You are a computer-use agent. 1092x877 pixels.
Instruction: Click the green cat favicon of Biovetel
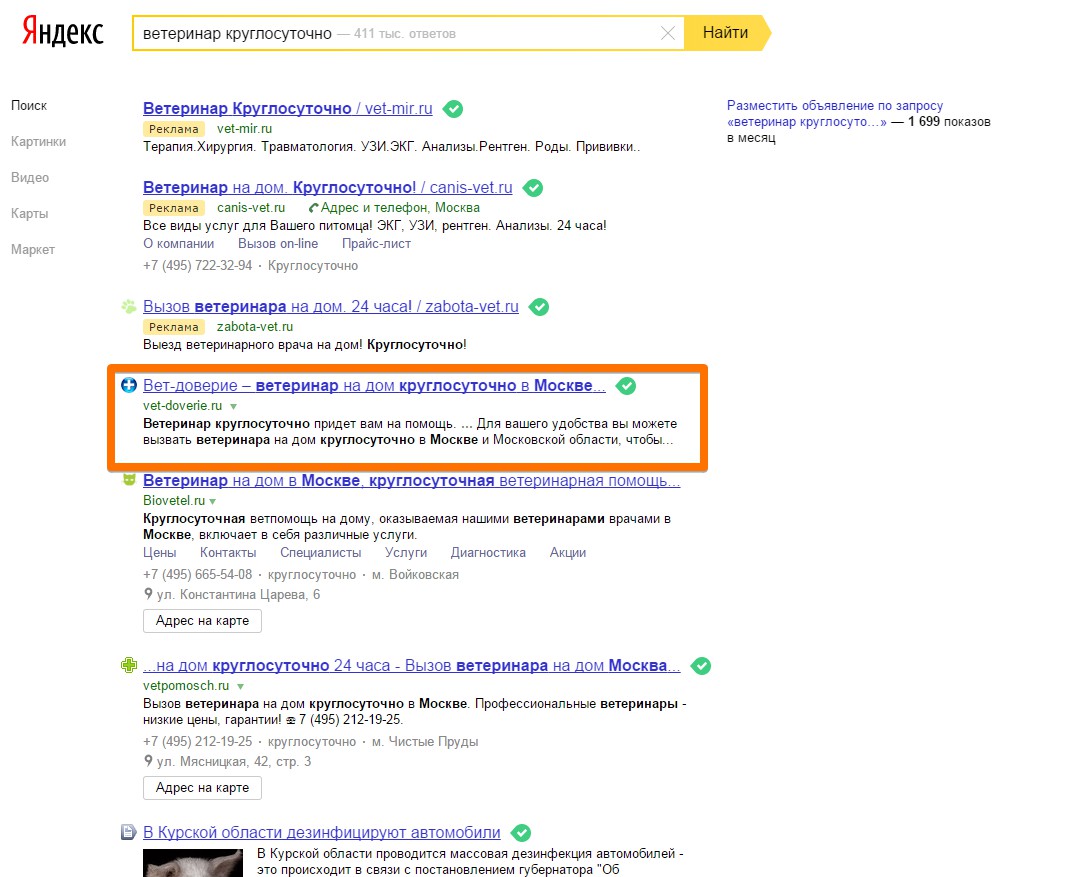click(129, 479)
